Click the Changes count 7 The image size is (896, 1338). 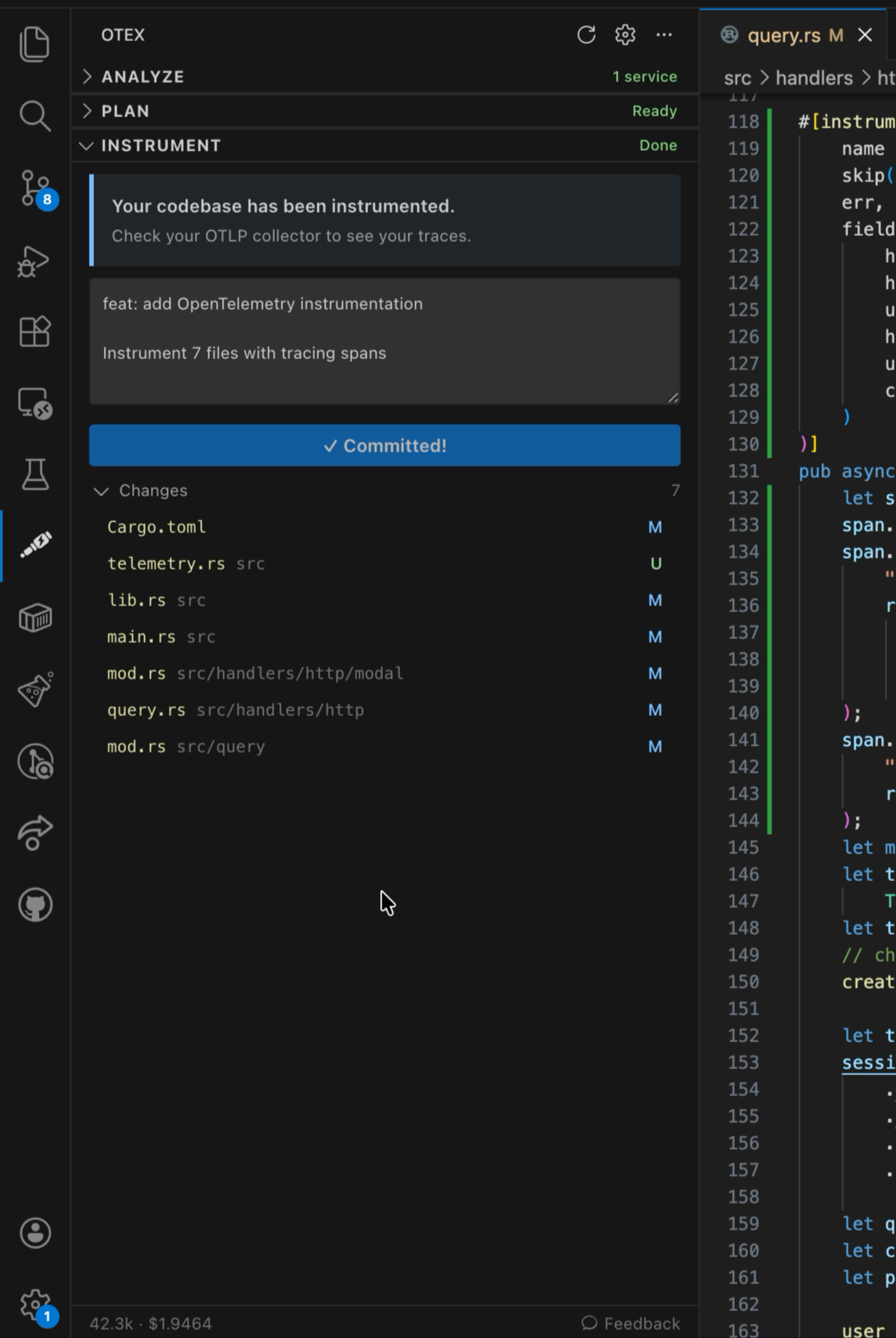click(675, 491)
